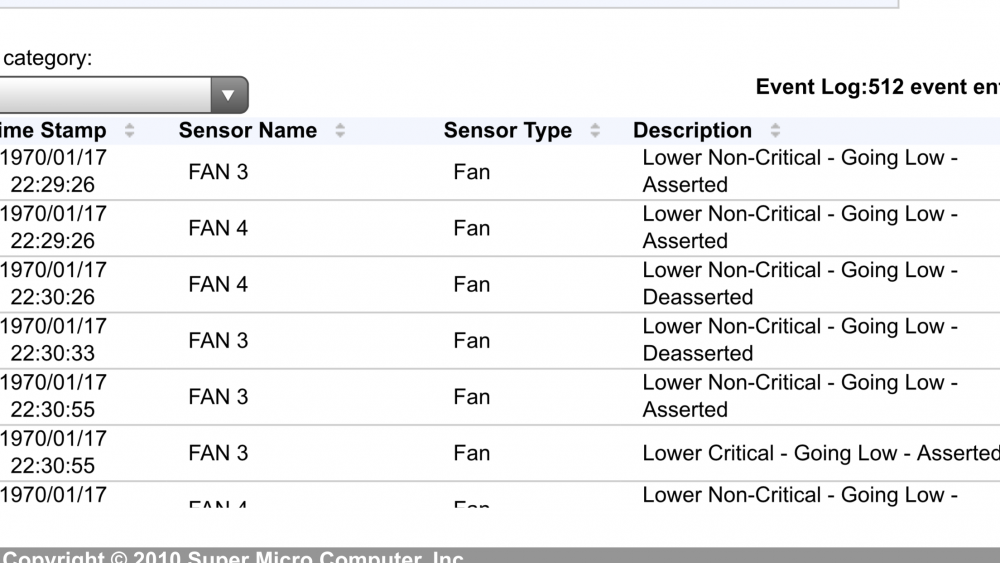The height and width of the screenshot is (563, 1000).
Task: Click the Description column header
Action: [x=692, y=131]
